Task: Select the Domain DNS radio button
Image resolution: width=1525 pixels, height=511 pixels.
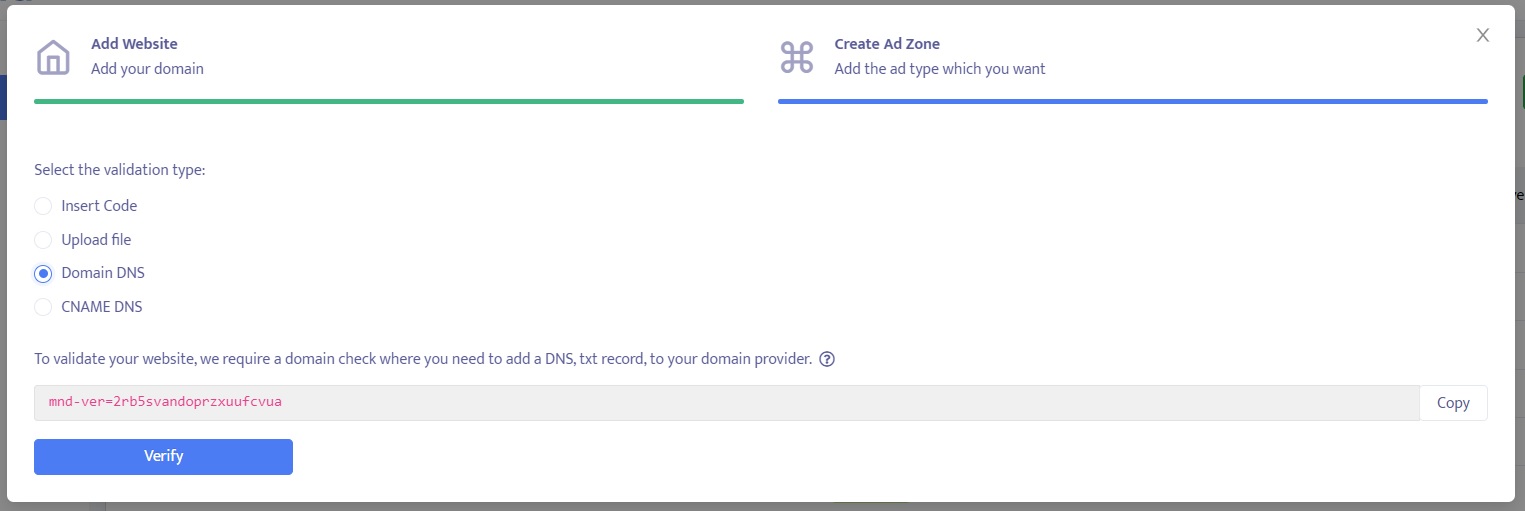Action: pyautogui.click(x=43, y=274)
